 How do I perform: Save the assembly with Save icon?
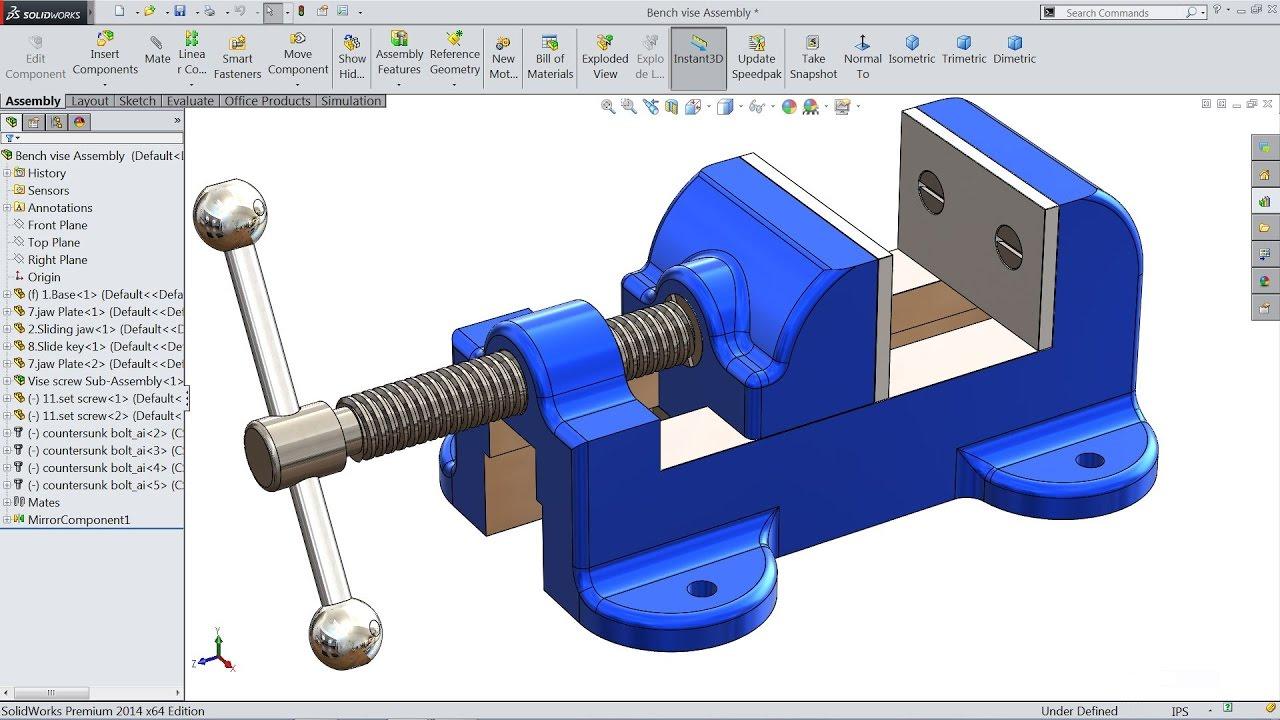pyautogui.click(x=180, y=12)
